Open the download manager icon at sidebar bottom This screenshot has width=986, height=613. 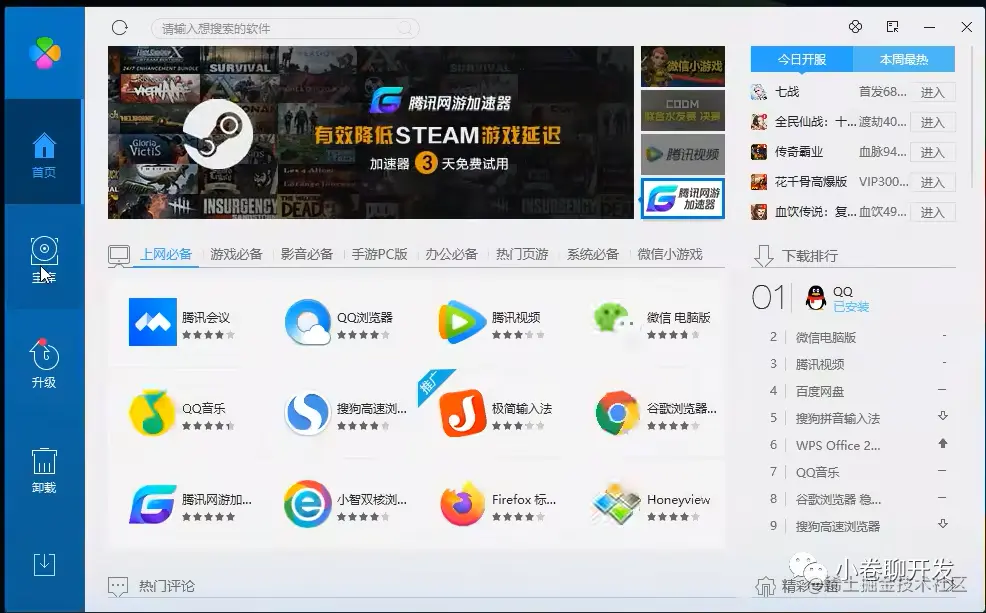[x=44, y=565]
